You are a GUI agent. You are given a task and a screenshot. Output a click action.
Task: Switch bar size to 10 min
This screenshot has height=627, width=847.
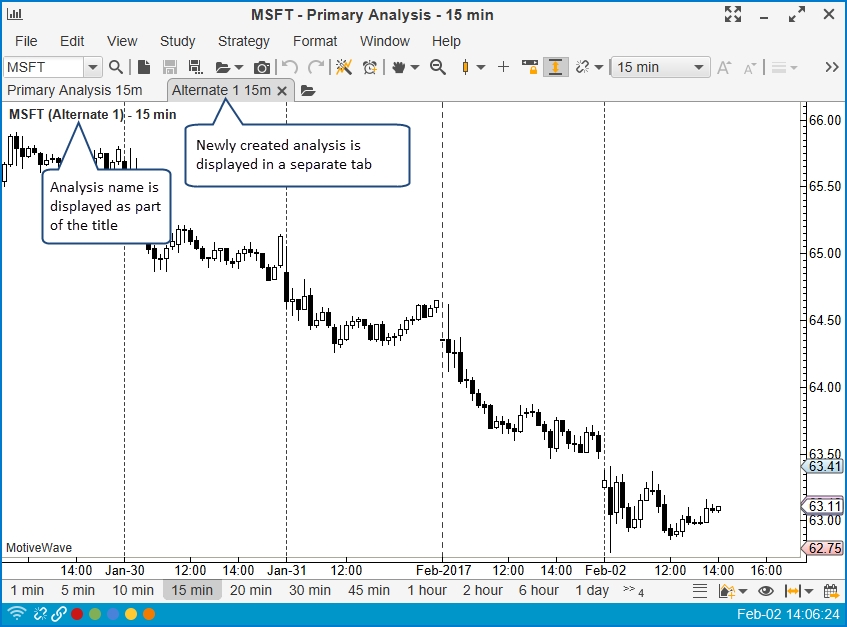click(133, 590)
